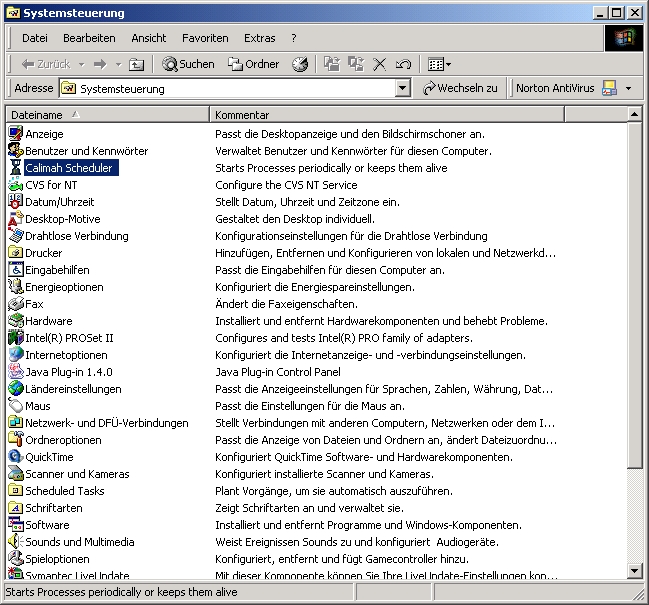Click the CVS for NT icon
This screenshot has height=605, width=649.
click(x=16, y=184)
